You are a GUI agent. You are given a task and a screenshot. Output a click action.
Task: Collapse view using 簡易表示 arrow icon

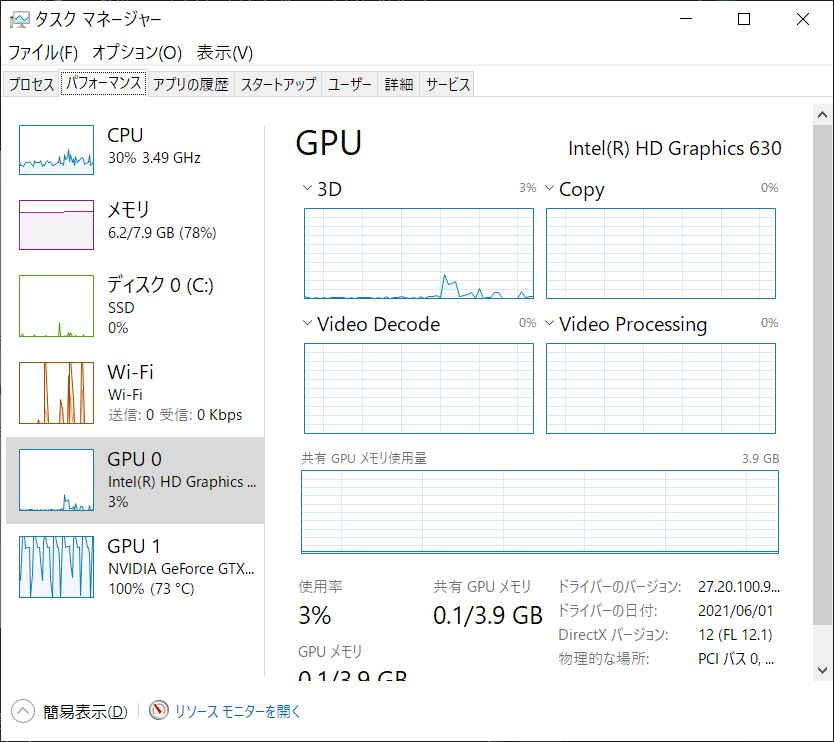click(23, 711)
